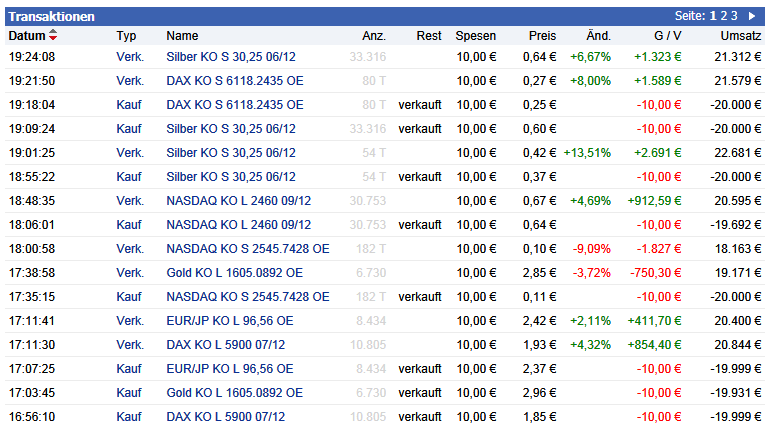The width and height of the screenshot is (774, 428).
Task: Open page 2 of transactions
Action: click(x=724, y=16)
